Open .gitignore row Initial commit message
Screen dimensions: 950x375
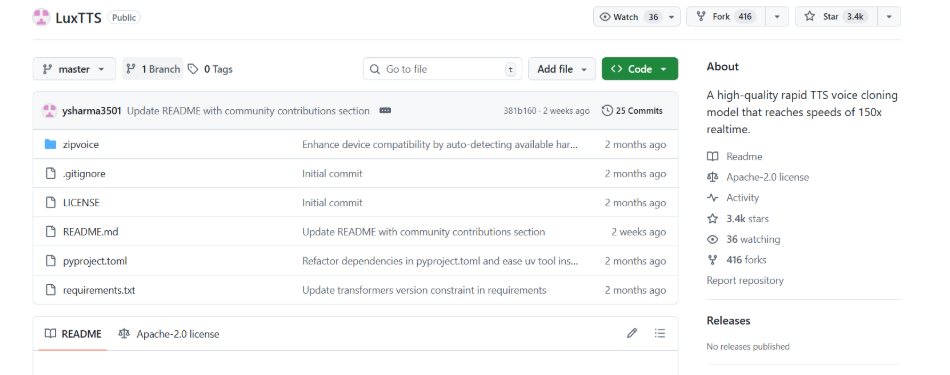pos(332,174)
